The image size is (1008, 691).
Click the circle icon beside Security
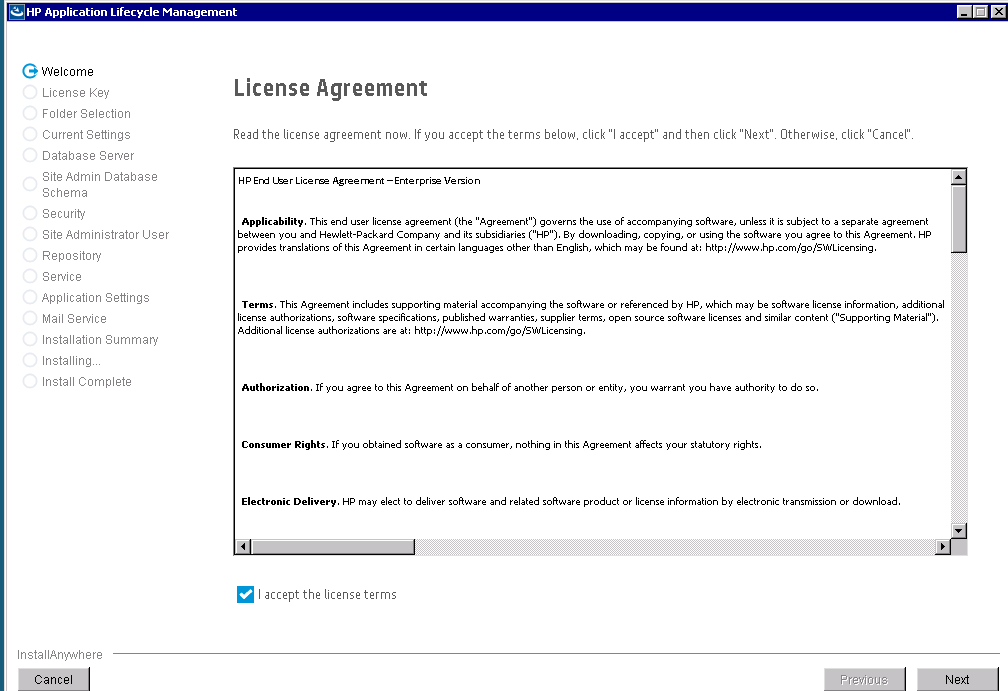click(30, 213)
